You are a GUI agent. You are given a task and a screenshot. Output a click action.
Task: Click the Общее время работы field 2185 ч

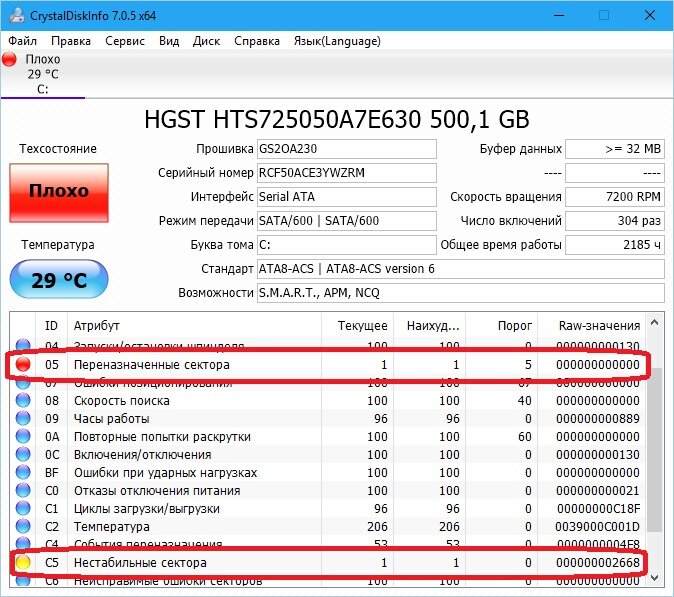615,245
